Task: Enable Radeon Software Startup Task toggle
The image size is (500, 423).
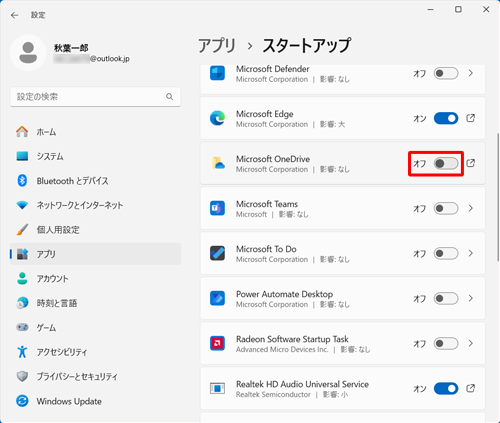Action: point(446,343)
